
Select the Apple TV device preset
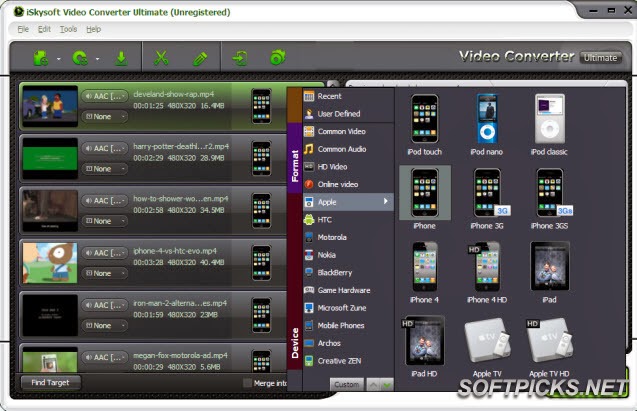coord(487,347)
